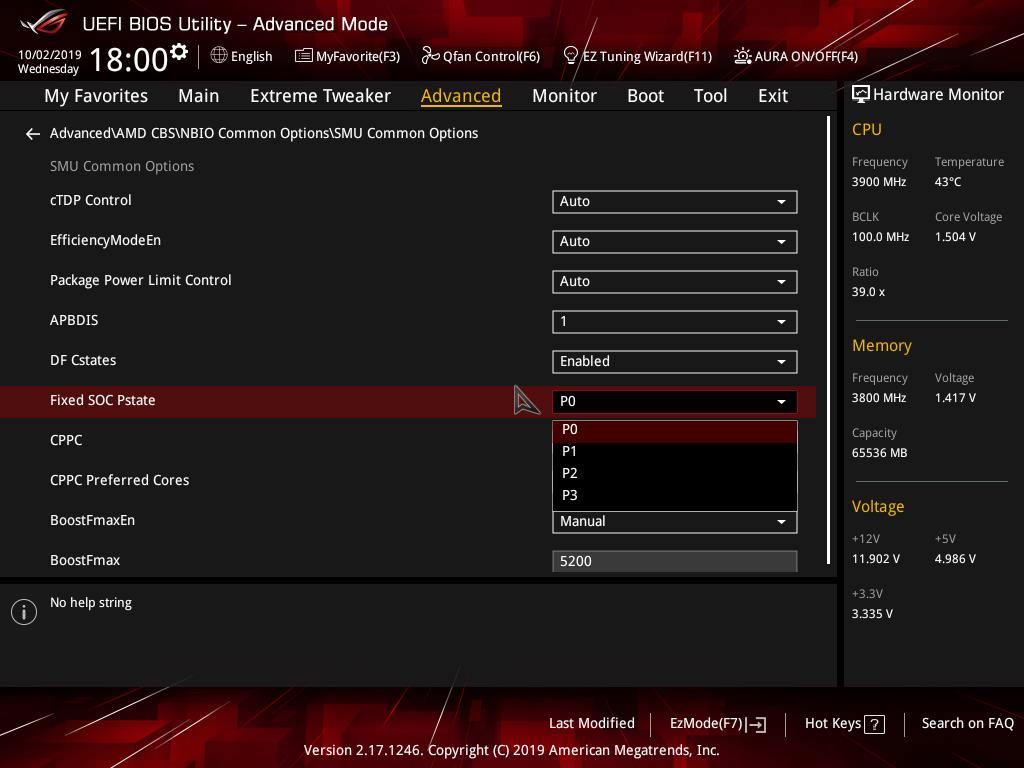The height and width of the screenshot is (768, 1024).
Task: Select the Fixed SOC Pstate row label
Action: [103, 400]
